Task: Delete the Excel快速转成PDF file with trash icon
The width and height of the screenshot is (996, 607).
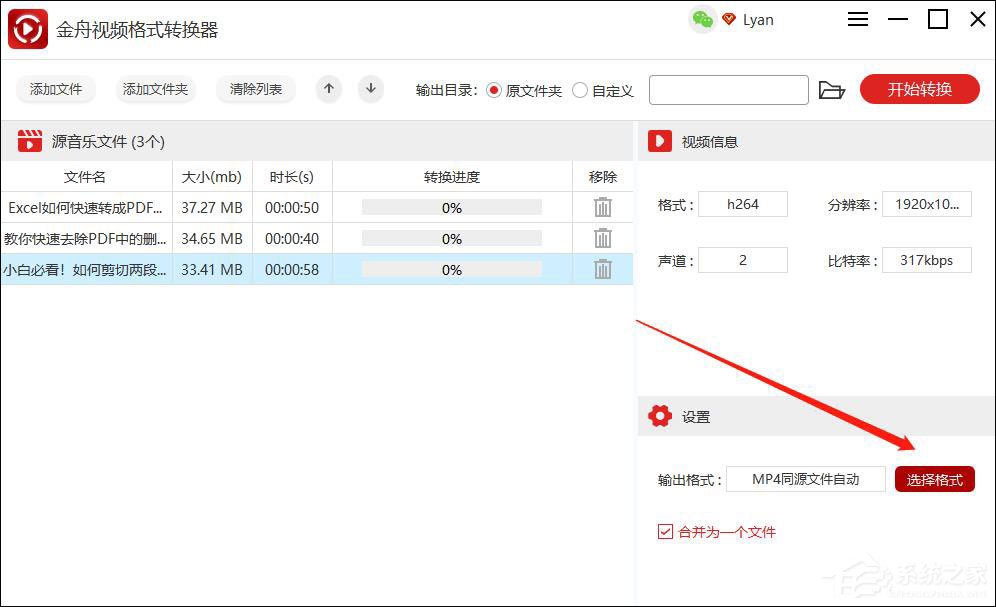Action: coord(602,207)
